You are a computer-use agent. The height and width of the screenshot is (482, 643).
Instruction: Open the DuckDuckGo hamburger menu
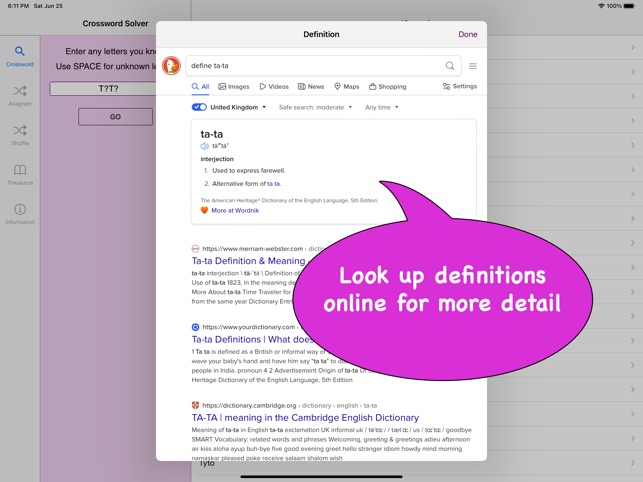click(473, 66)
